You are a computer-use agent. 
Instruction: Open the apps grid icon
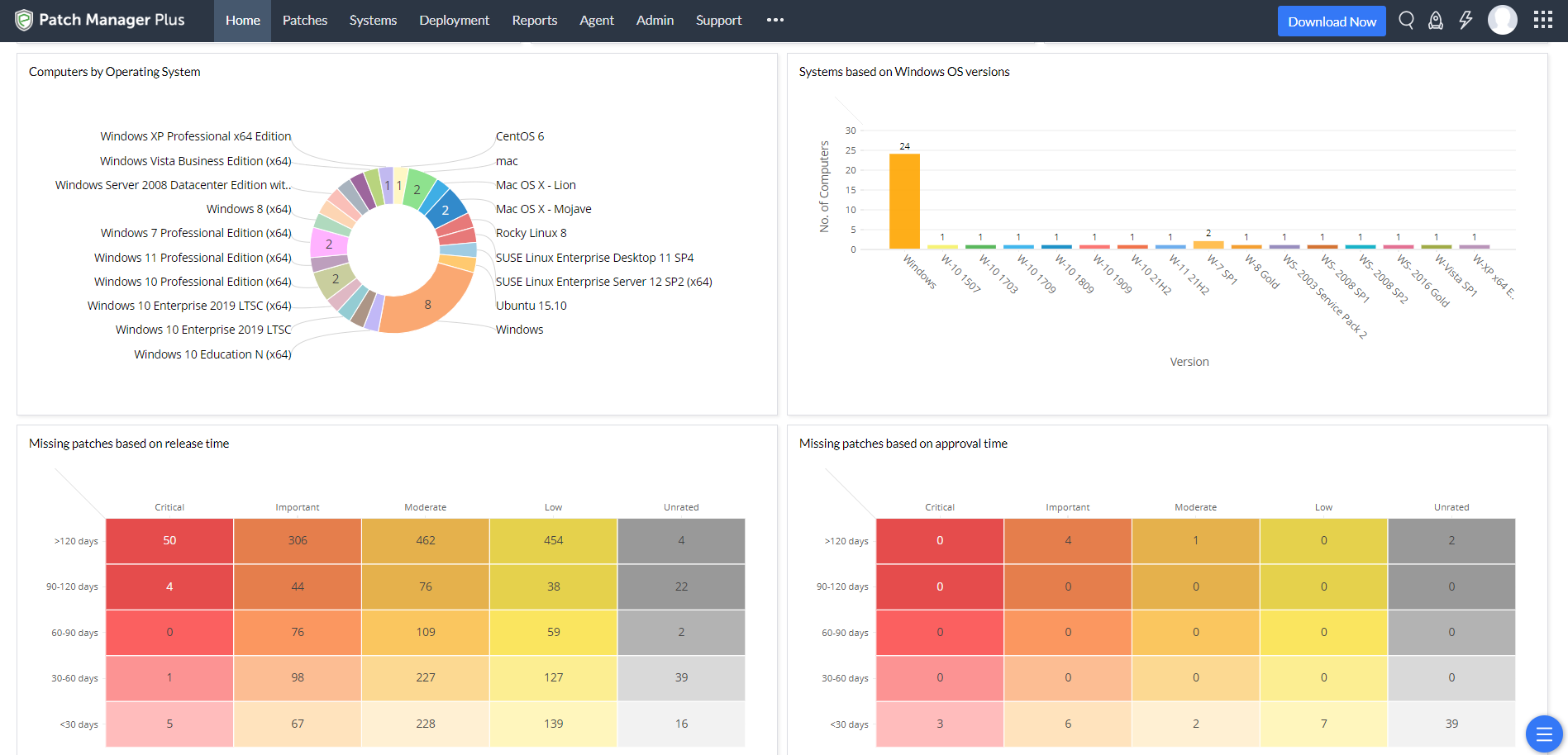pyautogui.click(x=1542, y=19)
